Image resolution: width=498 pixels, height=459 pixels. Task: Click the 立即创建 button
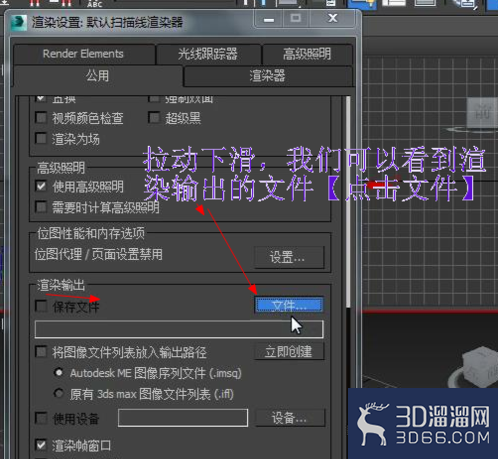(289, 352)
